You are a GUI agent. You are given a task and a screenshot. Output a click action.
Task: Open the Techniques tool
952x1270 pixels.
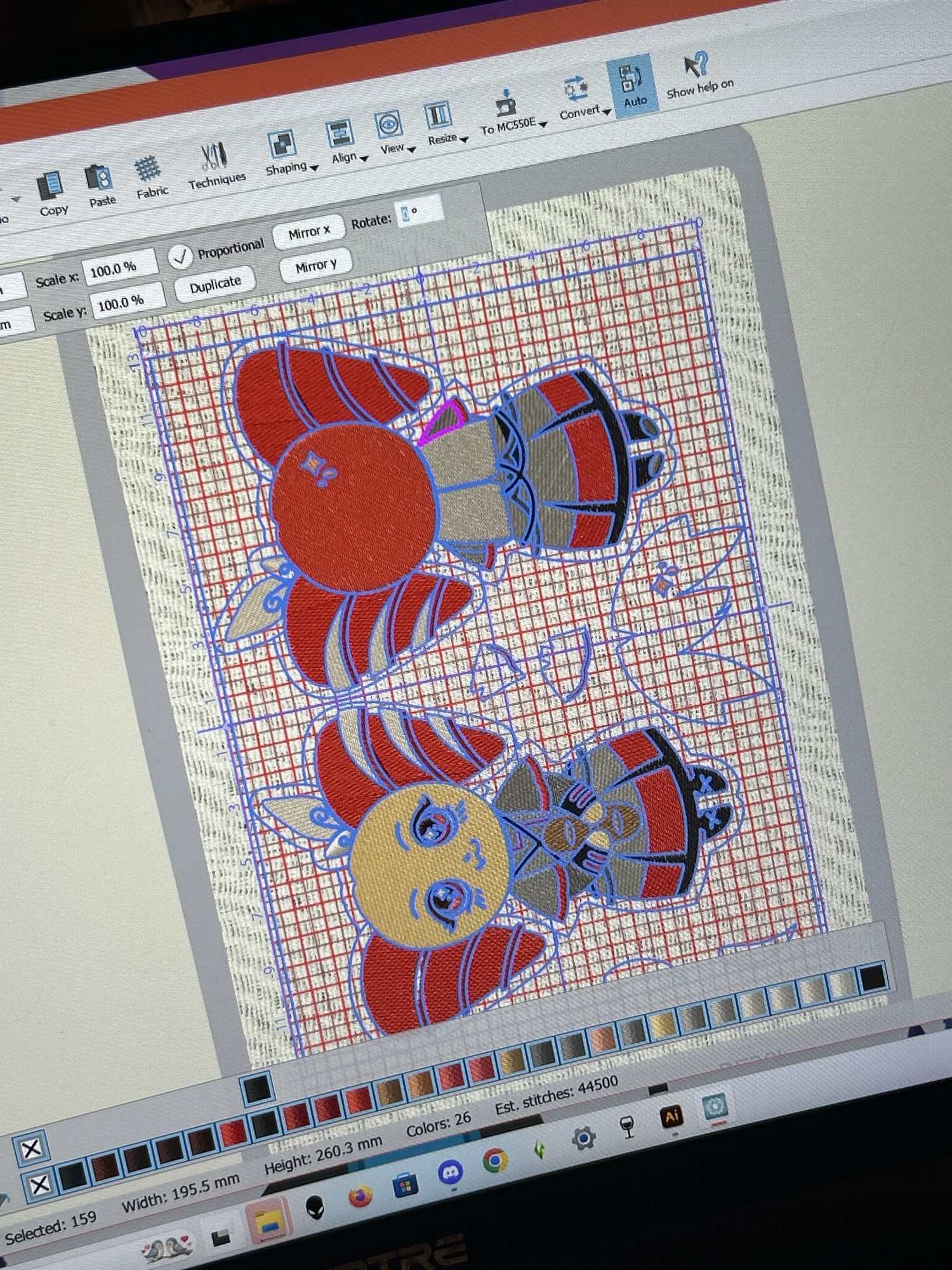pyautogui.click(x=213, y=157)
